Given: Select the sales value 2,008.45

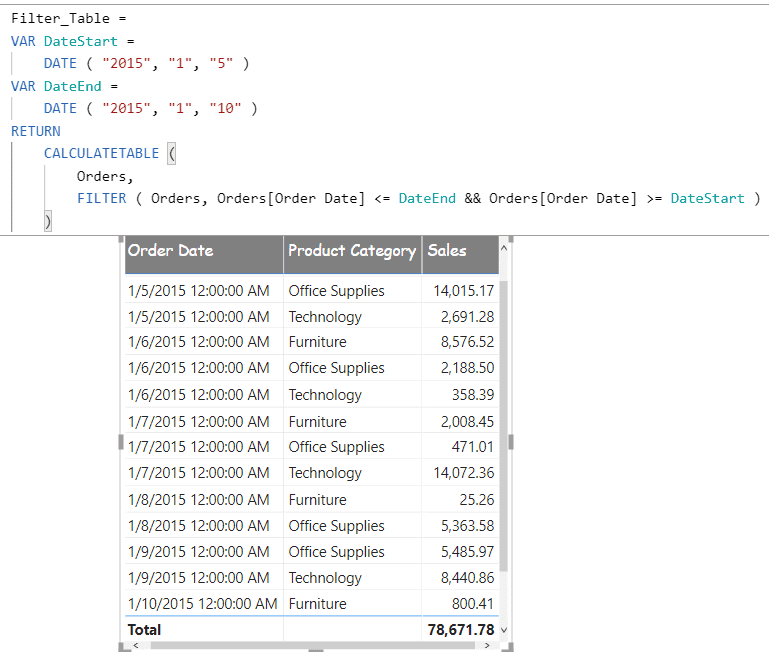Looking at the screenshot, I should click(x=467, y=422).
